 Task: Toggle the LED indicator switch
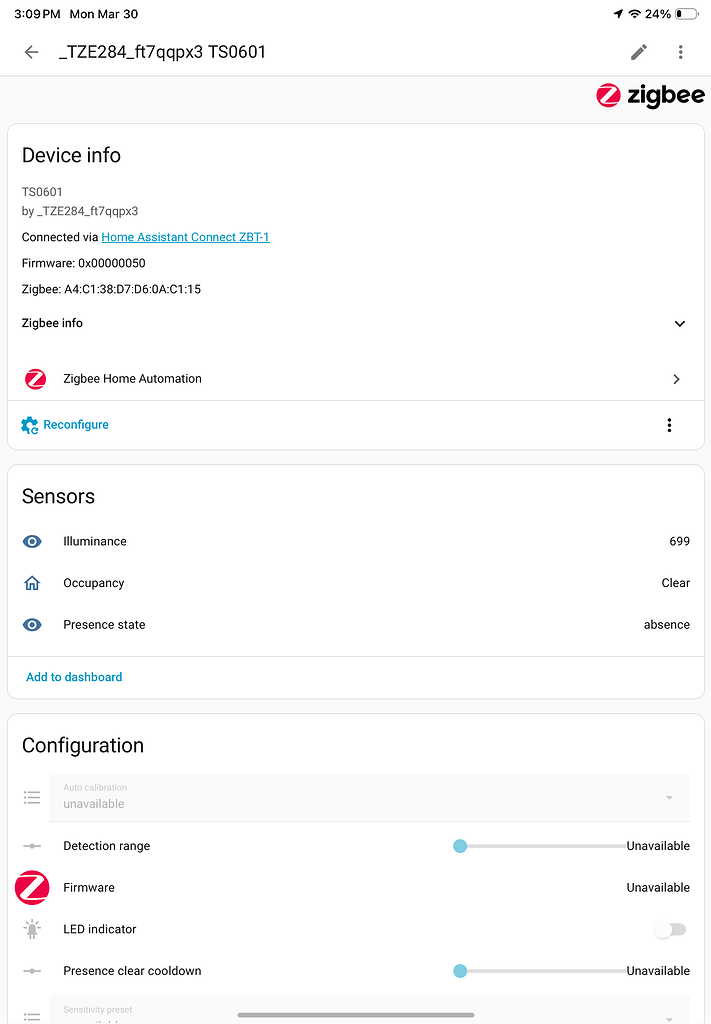[670, 929]
